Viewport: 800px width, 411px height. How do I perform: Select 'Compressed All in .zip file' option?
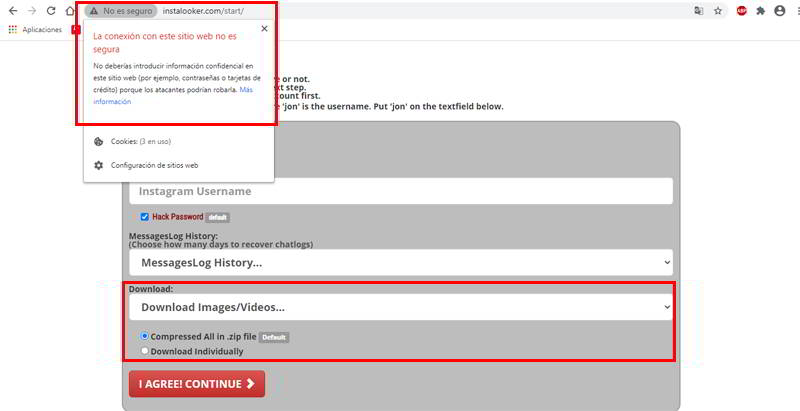[145, 336]
